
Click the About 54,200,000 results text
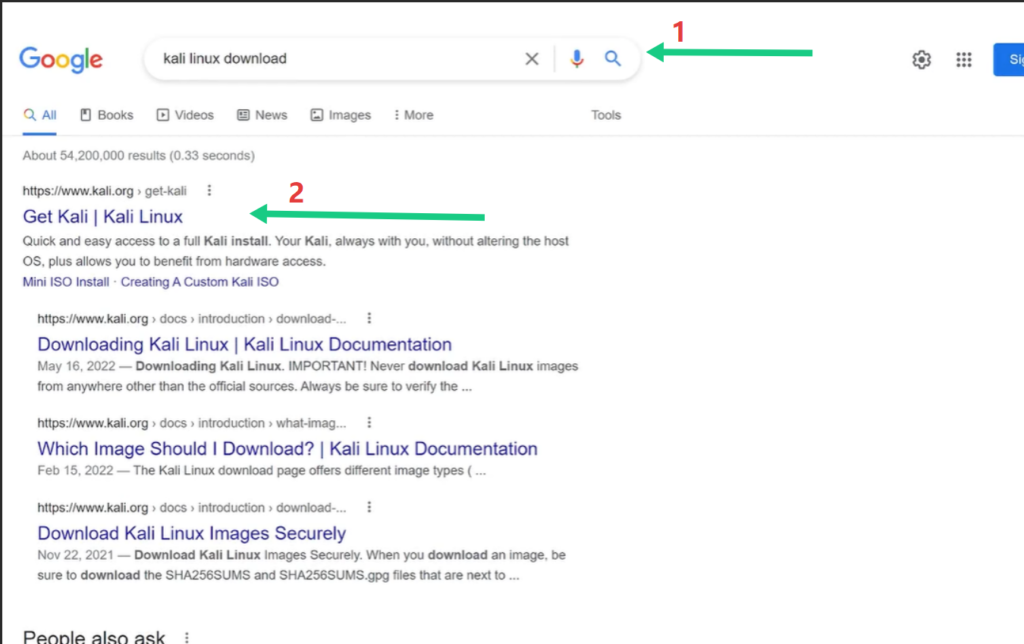138,155
